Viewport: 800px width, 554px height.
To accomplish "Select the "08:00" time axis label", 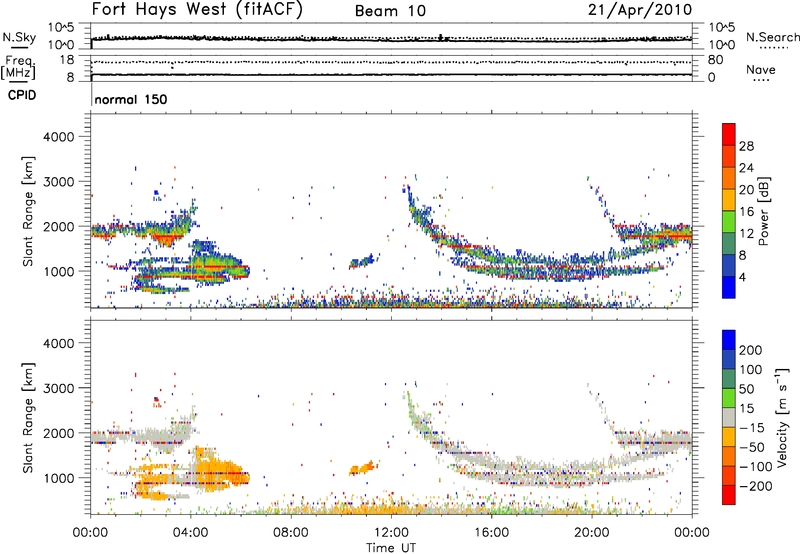I will pos(291,533).
